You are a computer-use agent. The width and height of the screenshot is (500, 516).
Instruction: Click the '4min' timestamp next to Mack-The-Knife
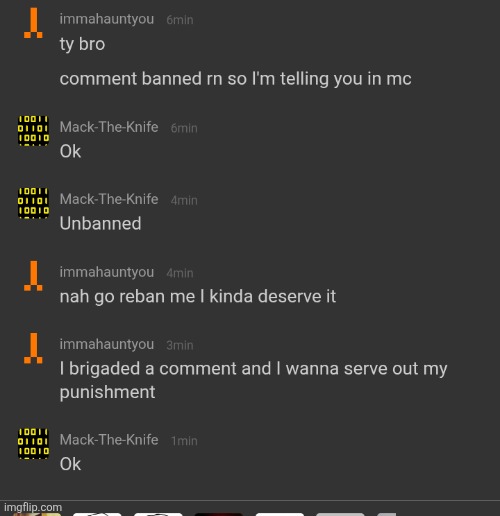(184, 200)
